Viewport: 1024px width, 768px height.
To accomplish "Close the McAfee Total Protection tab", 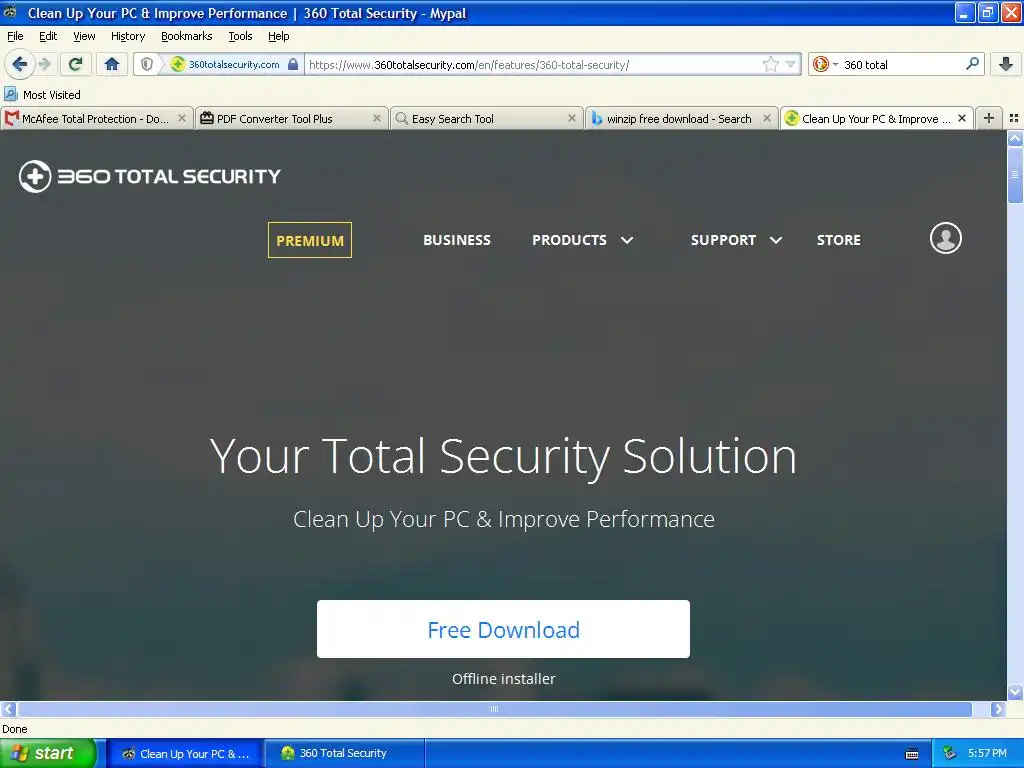I will click(x=182, y=118).
